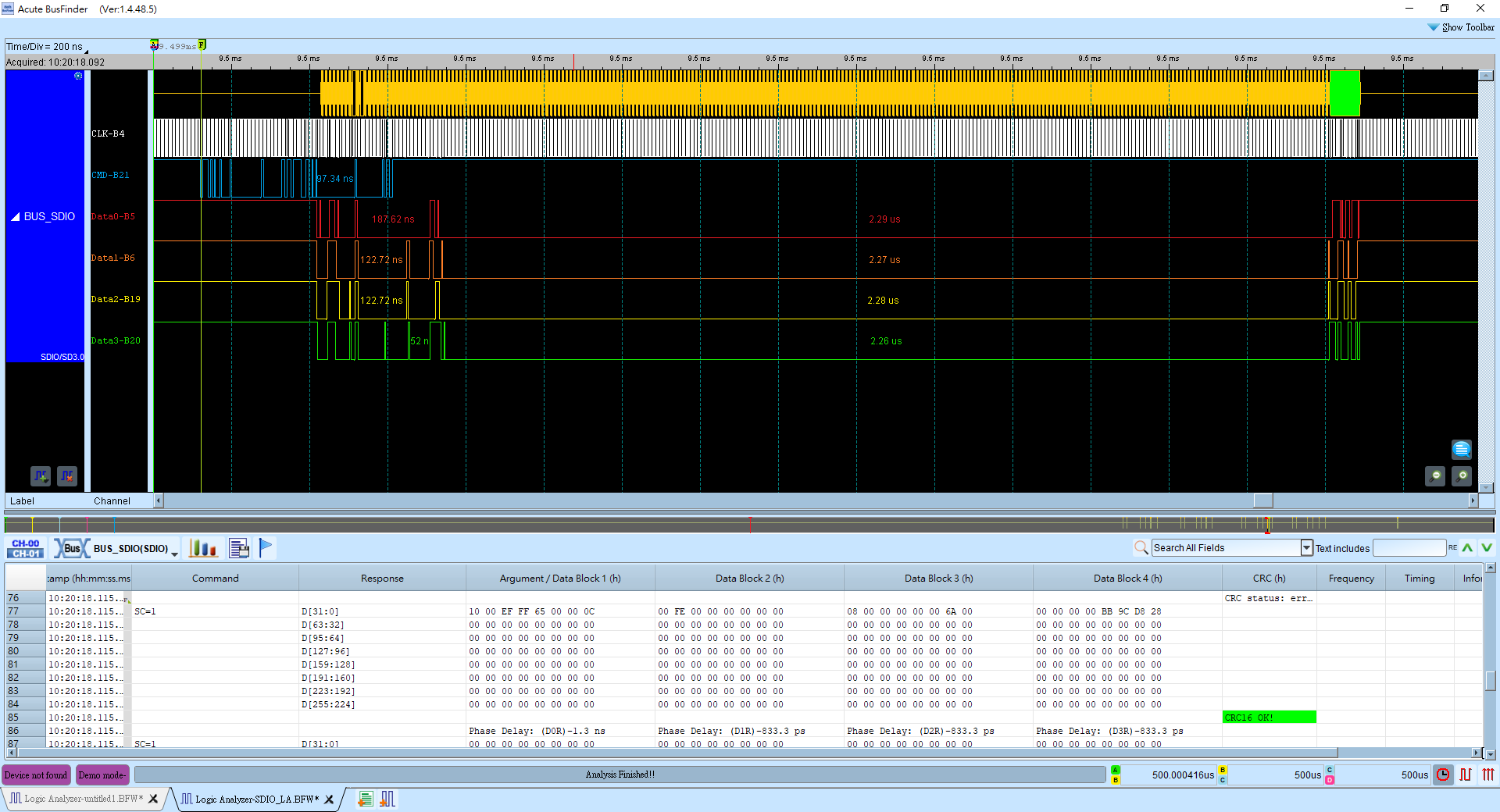
Task: Click the gear settings icon on bus label
Action: point(78,76)
